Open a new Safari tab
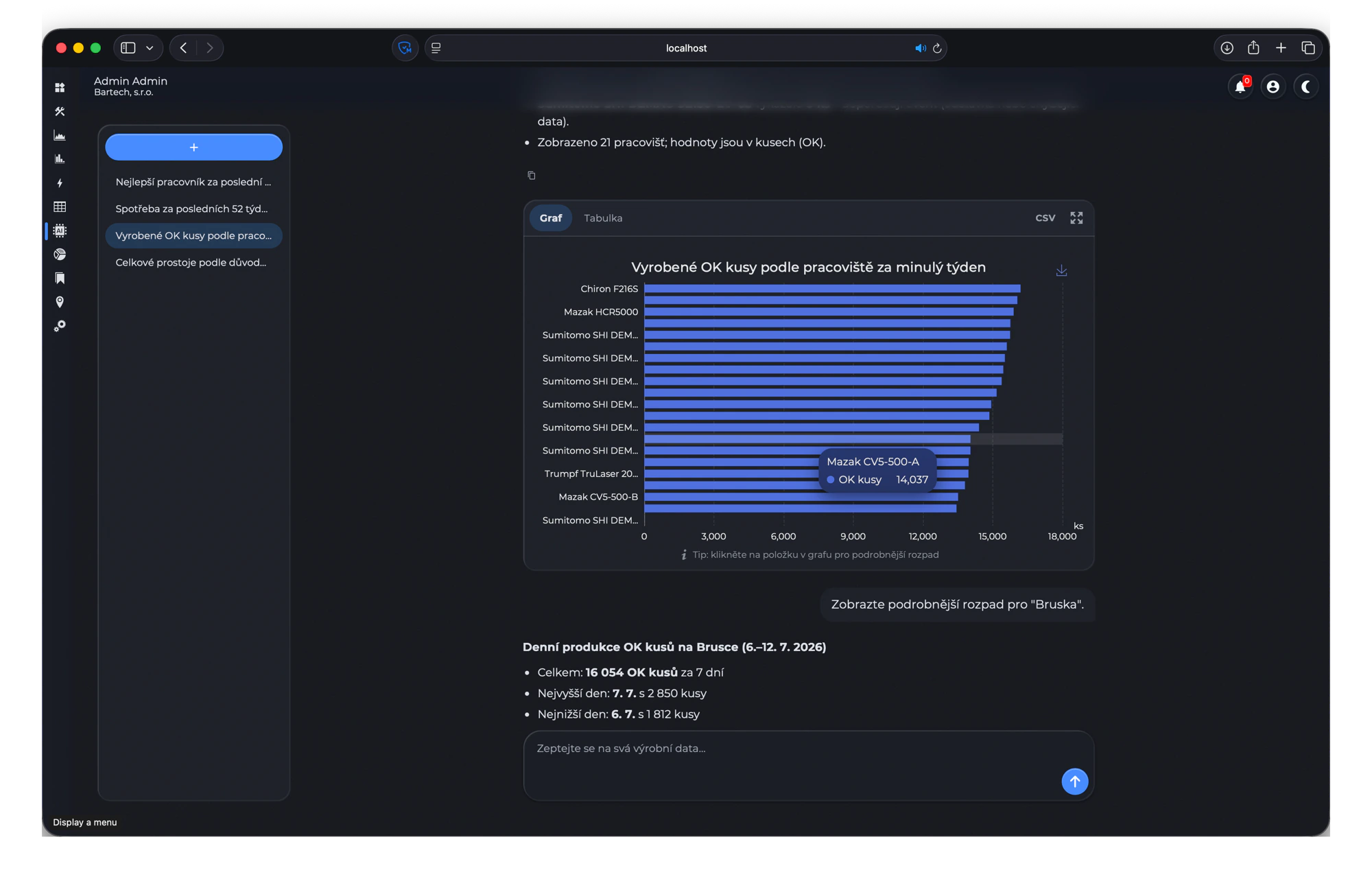 (1281, 48)
